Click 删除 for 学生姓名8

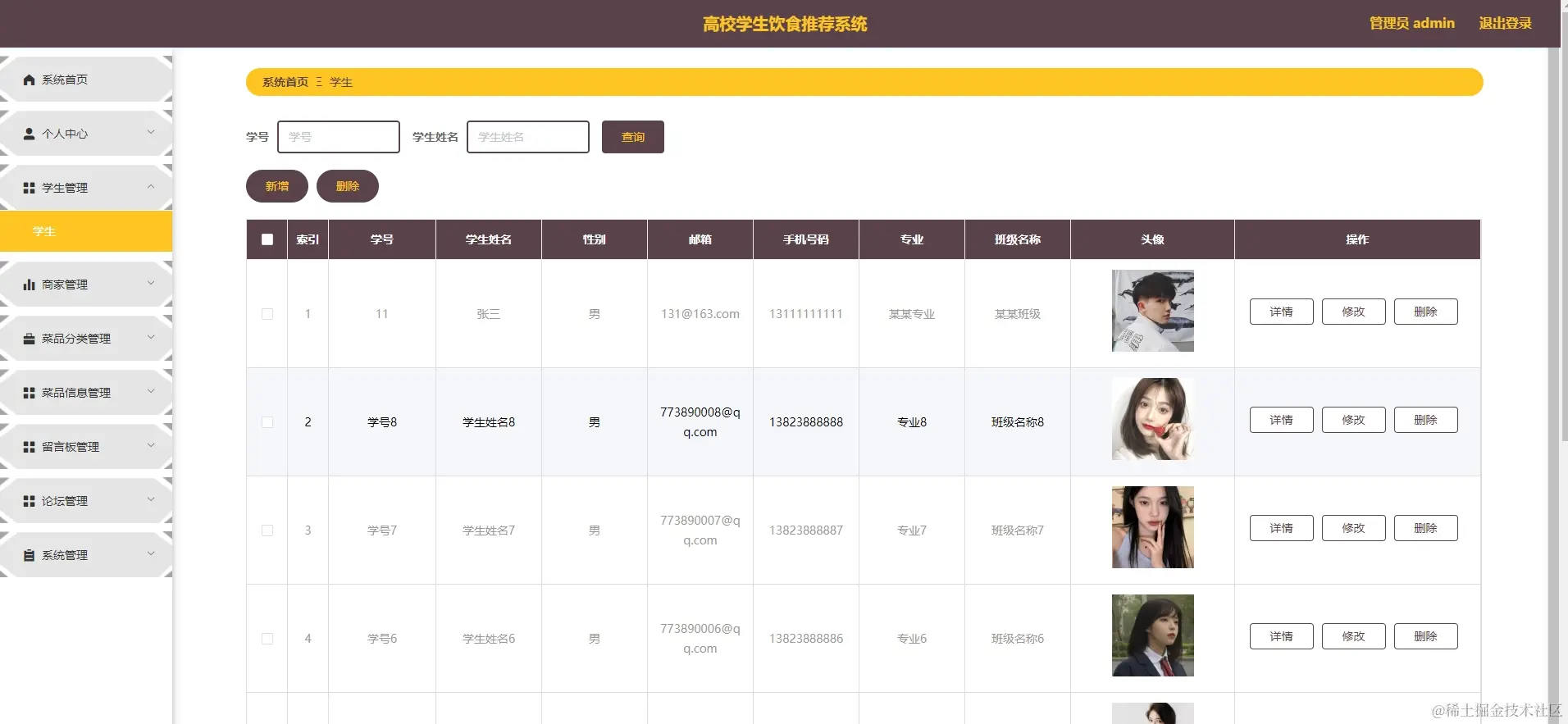[1426, 420]
